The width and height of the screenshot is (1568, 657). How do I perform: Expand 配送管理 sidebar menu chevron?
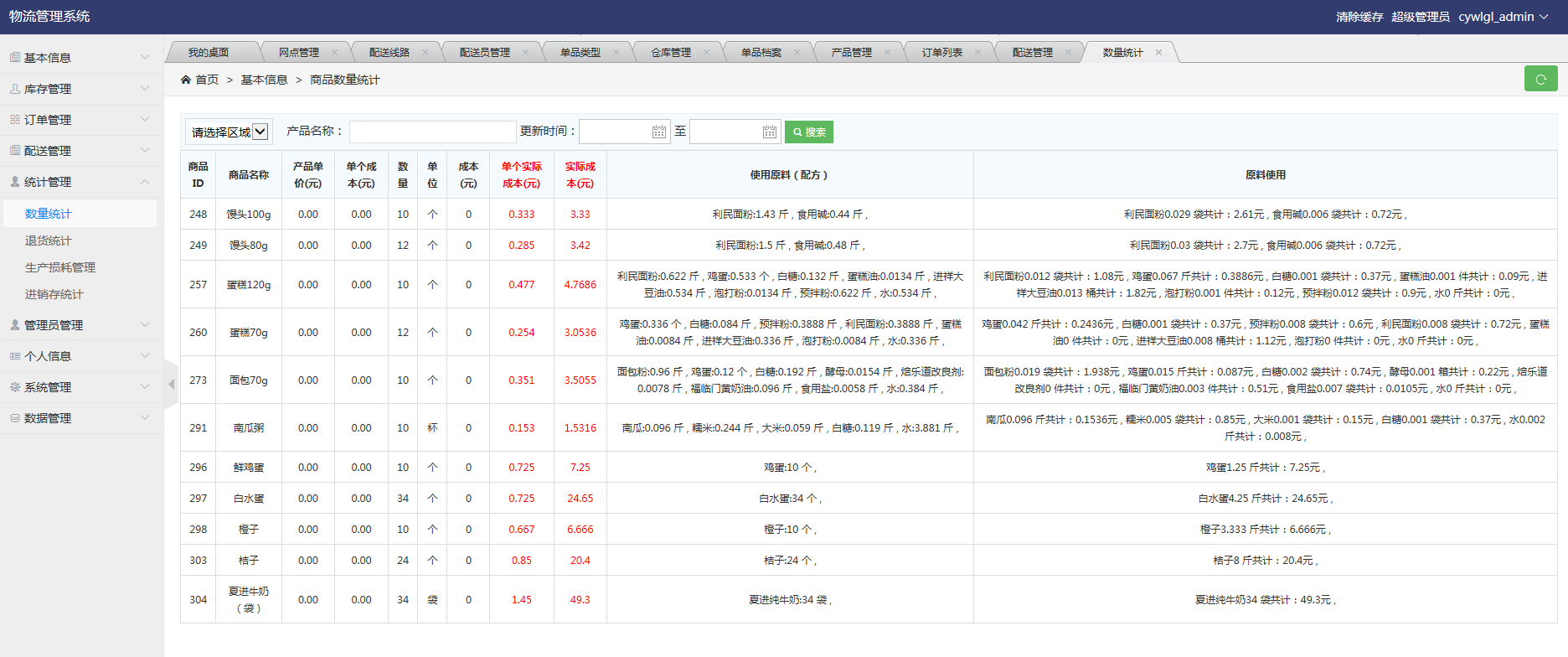coord(145,151)
